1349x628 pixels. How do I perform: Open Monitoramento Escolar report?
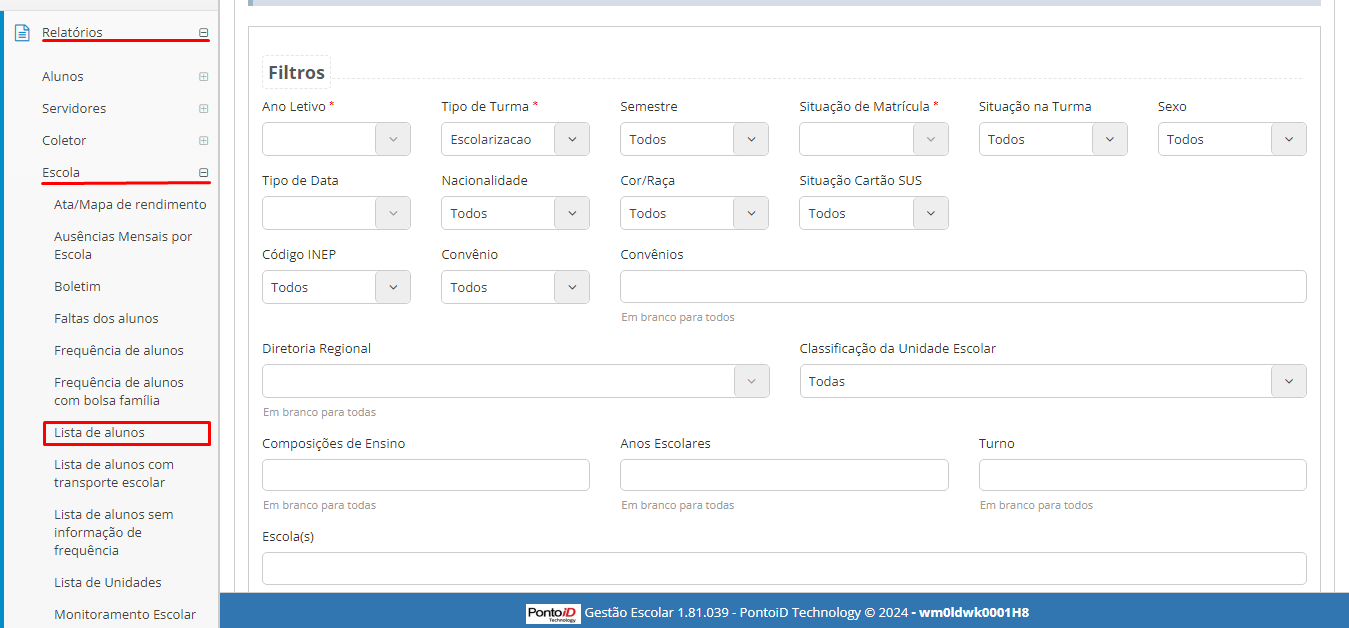[x=125, y=615]
